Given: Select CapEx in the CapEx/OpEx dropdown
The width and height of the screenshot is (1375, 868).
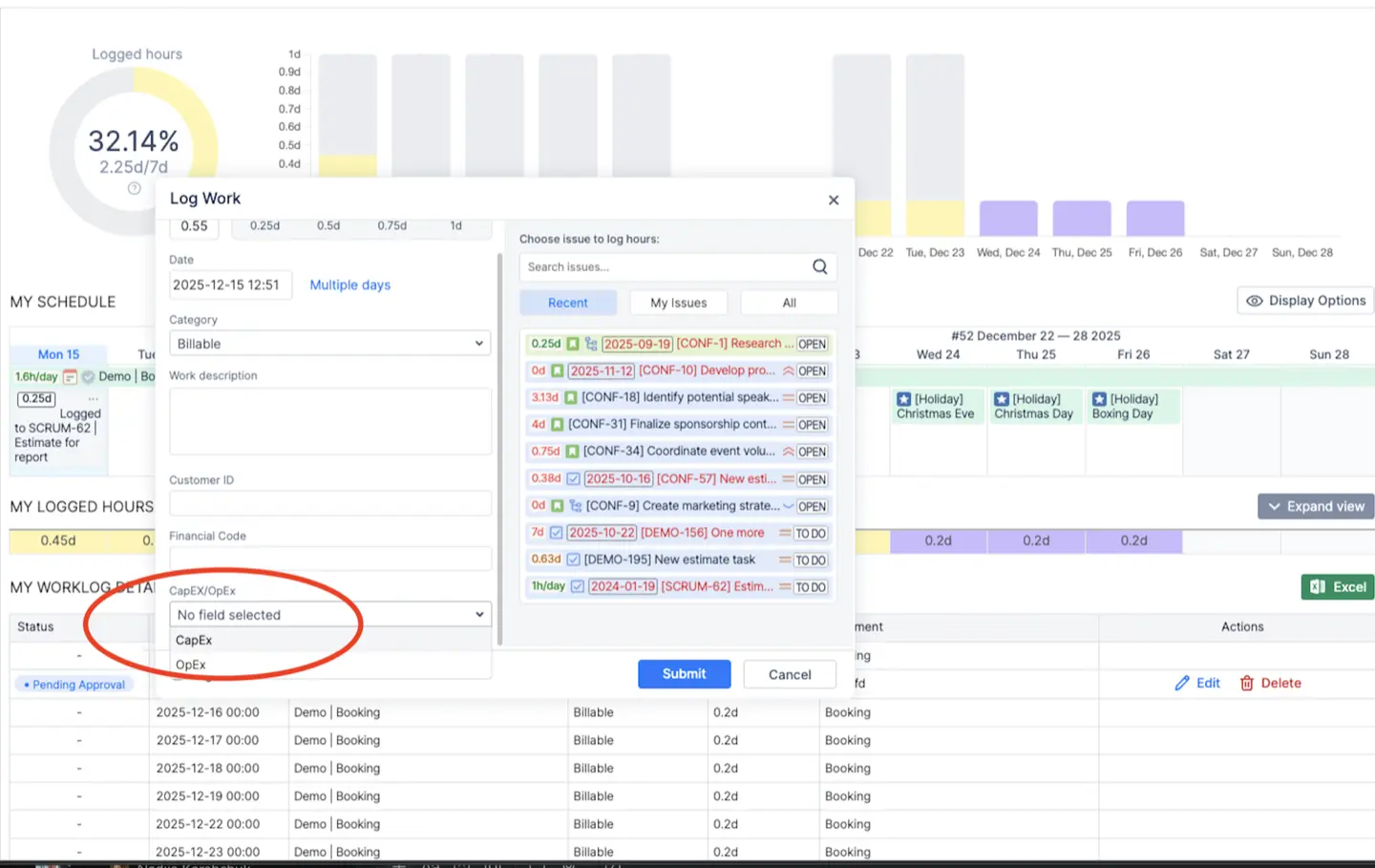Looking at the screenshot, I should click(x=194, y=640).
